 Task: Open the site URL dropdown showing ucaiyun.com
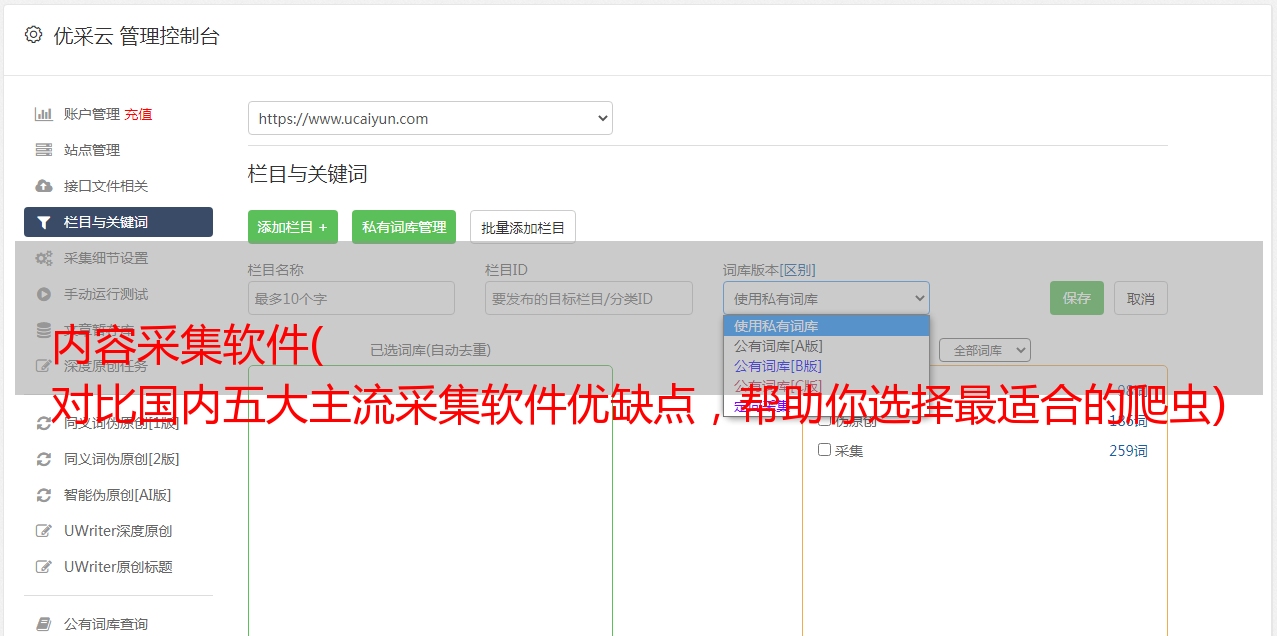pyautogui.click(x=430, y=118)
